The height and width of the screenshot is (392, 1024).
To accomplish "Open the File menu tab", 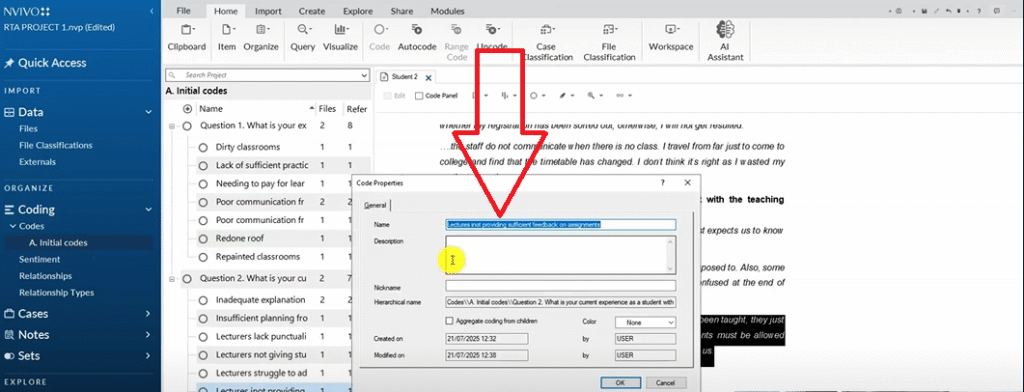I will coord(184,11).
